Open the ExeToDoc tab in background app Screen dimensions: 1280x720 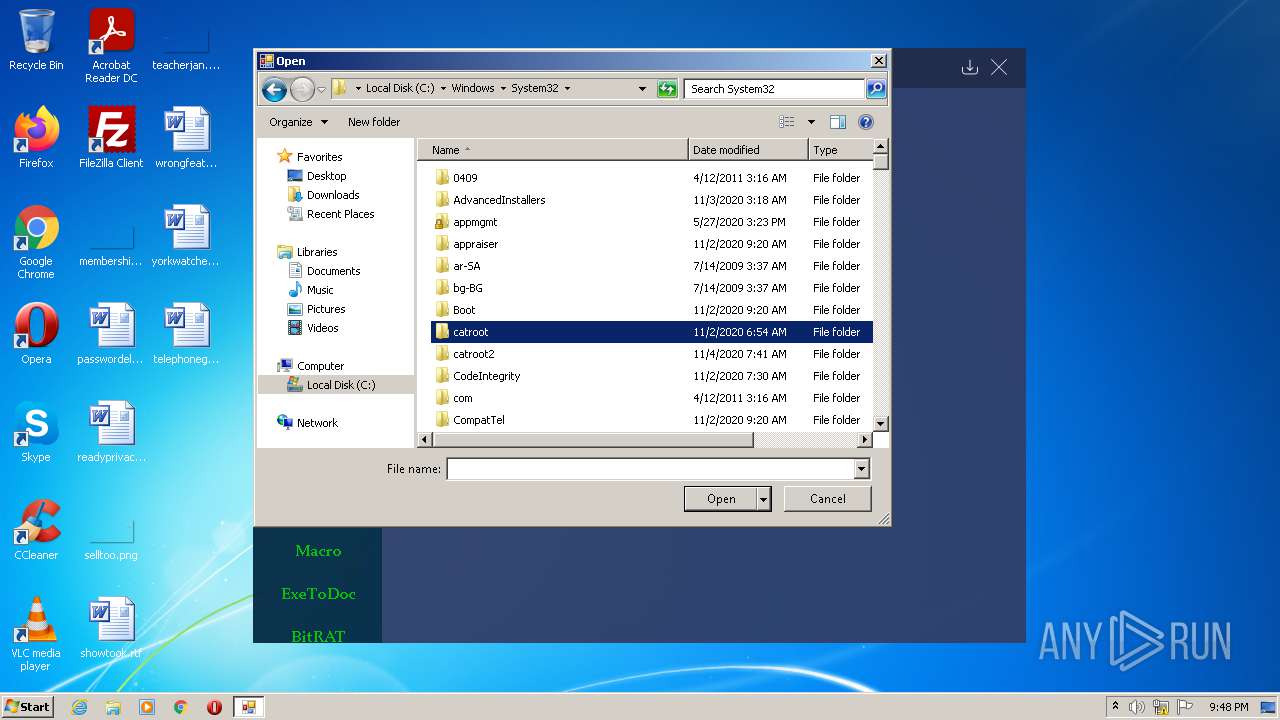click(318, 594)
